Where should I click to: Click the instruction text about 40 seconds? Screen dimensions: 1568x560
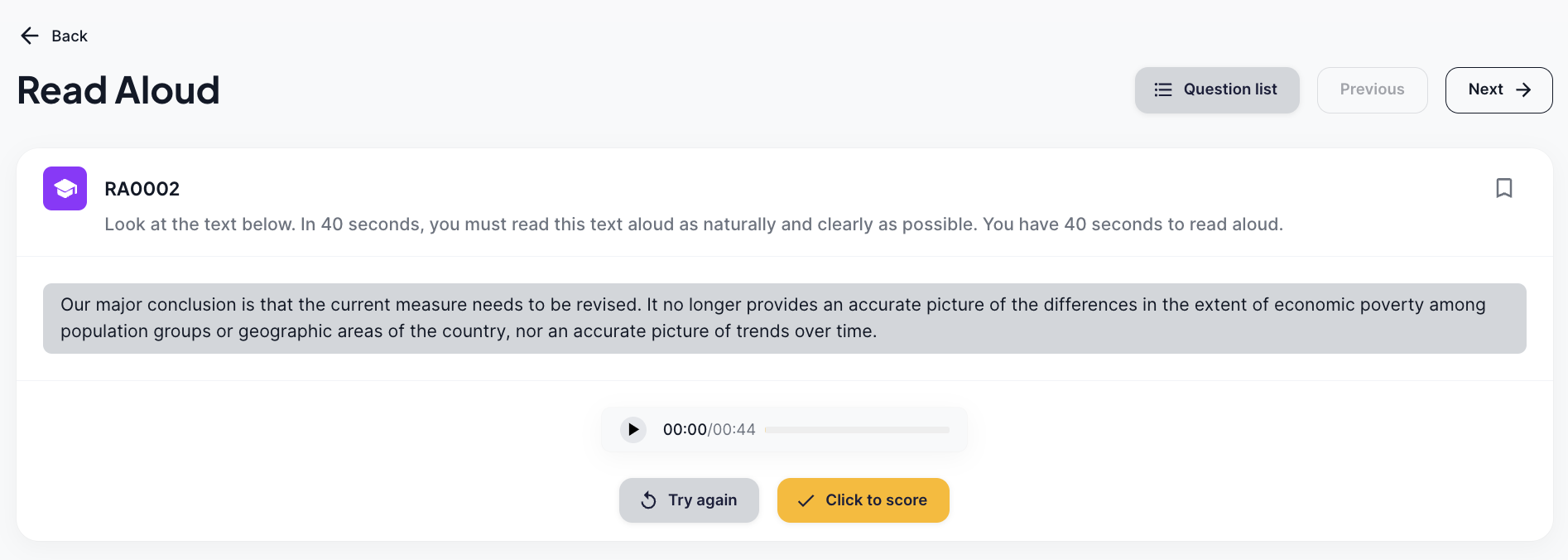point(693,224)
